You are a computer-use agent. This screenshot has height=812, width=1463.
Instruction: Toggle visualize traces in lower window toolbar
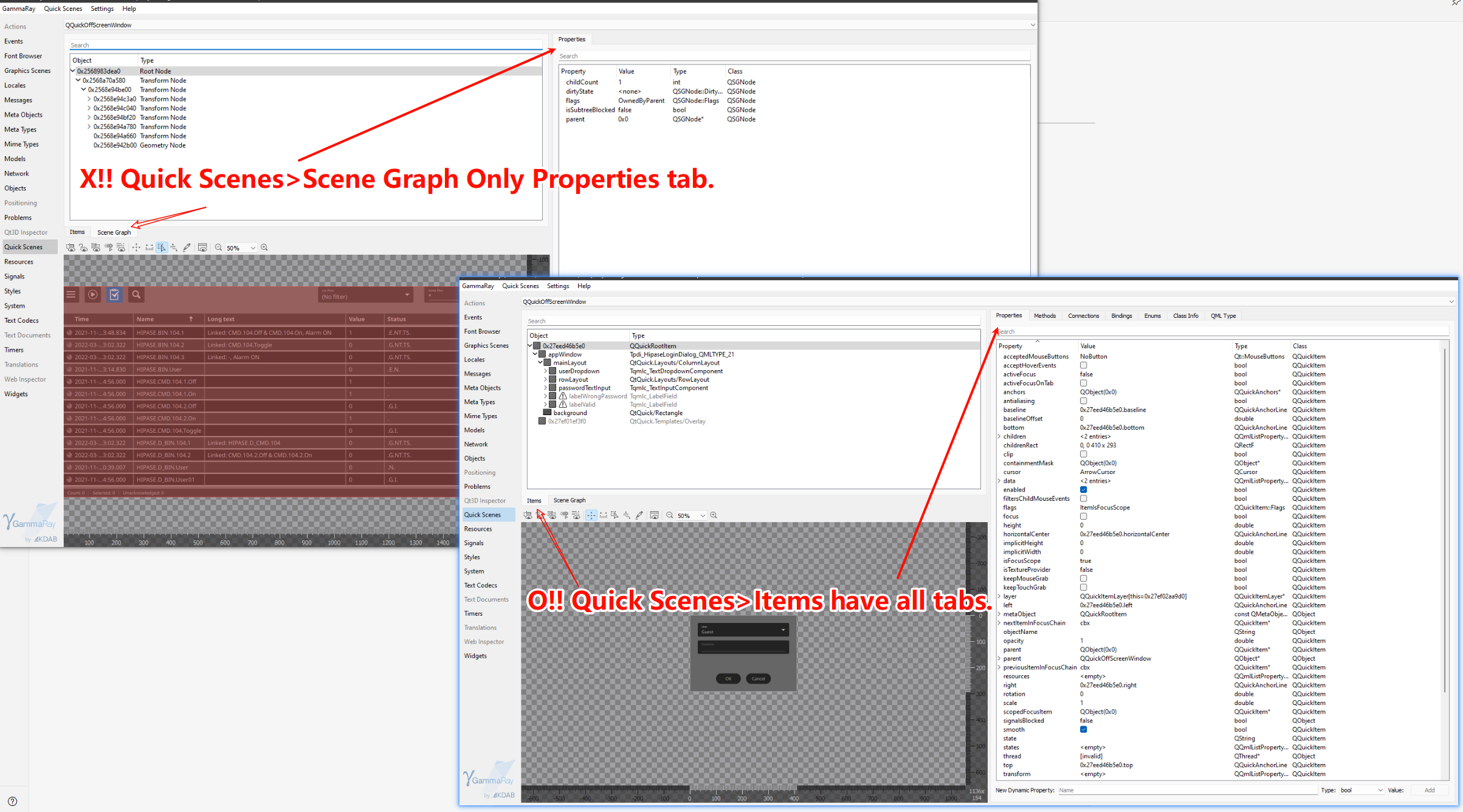point(576,515)
